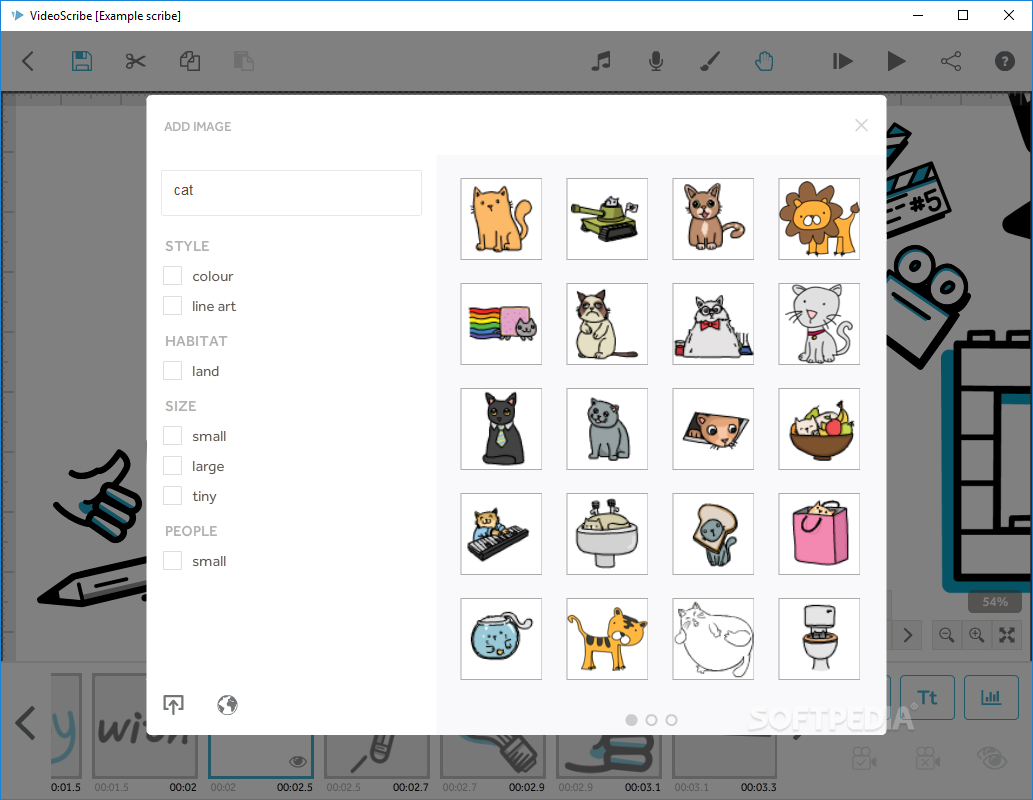Select the grey chubby cat image
Screen dimensions: 1033x800
[x=607, y=429]
